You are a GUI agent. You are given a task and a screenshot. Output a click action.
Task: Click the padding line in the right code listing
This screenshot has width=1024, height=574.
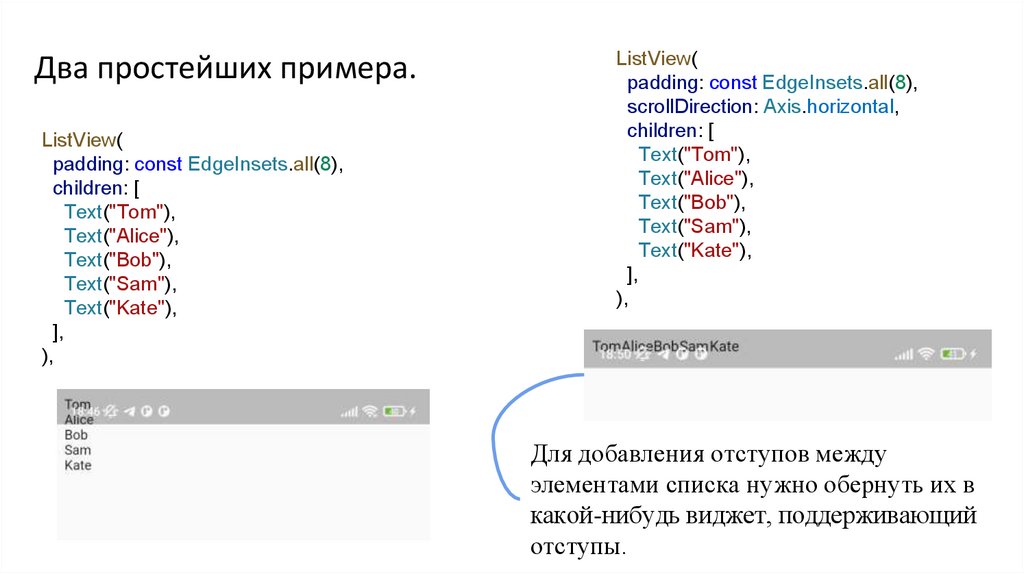pos(773,83)
